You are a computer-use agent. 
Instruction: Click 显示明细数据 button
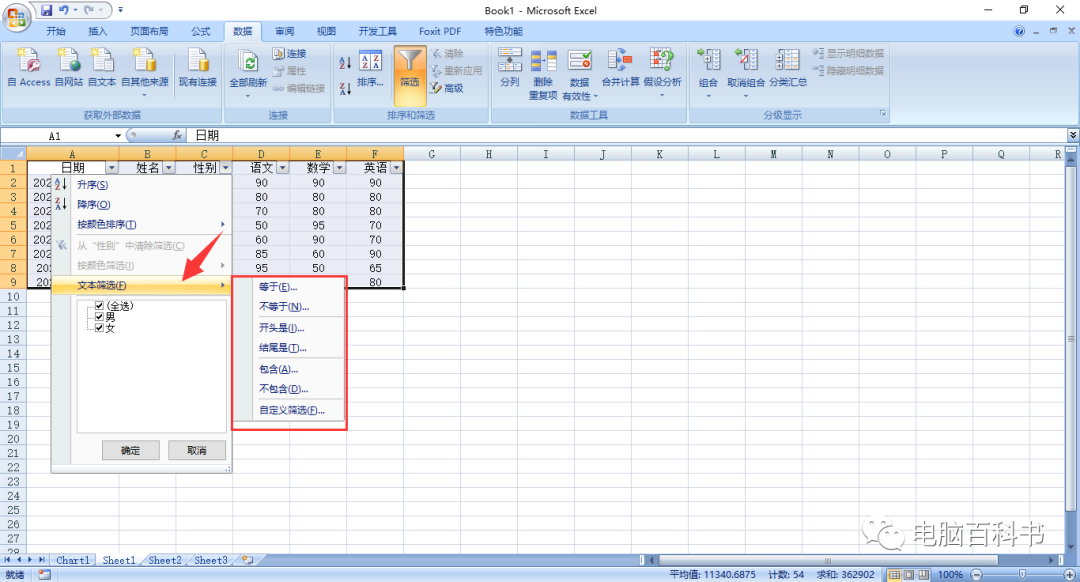pos(848,53)
